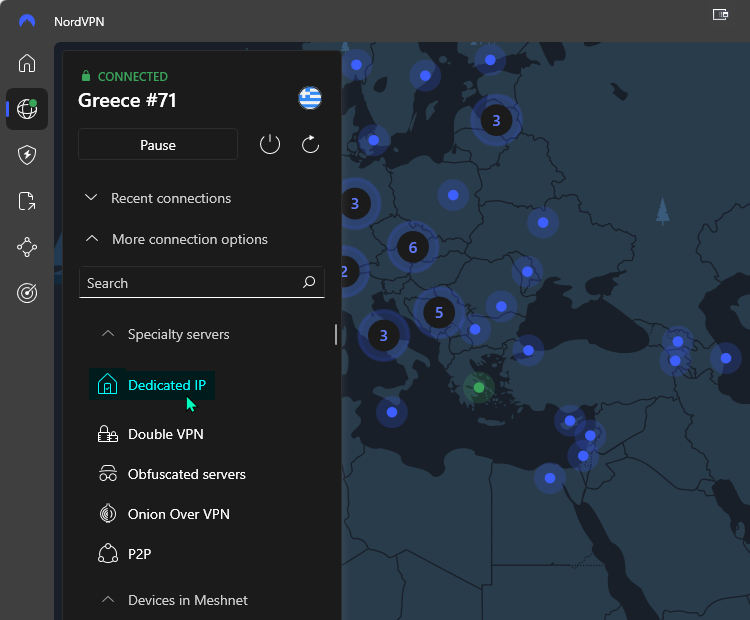Open Threat Protection shield icon
750x620 pixels.
point(27,155)
